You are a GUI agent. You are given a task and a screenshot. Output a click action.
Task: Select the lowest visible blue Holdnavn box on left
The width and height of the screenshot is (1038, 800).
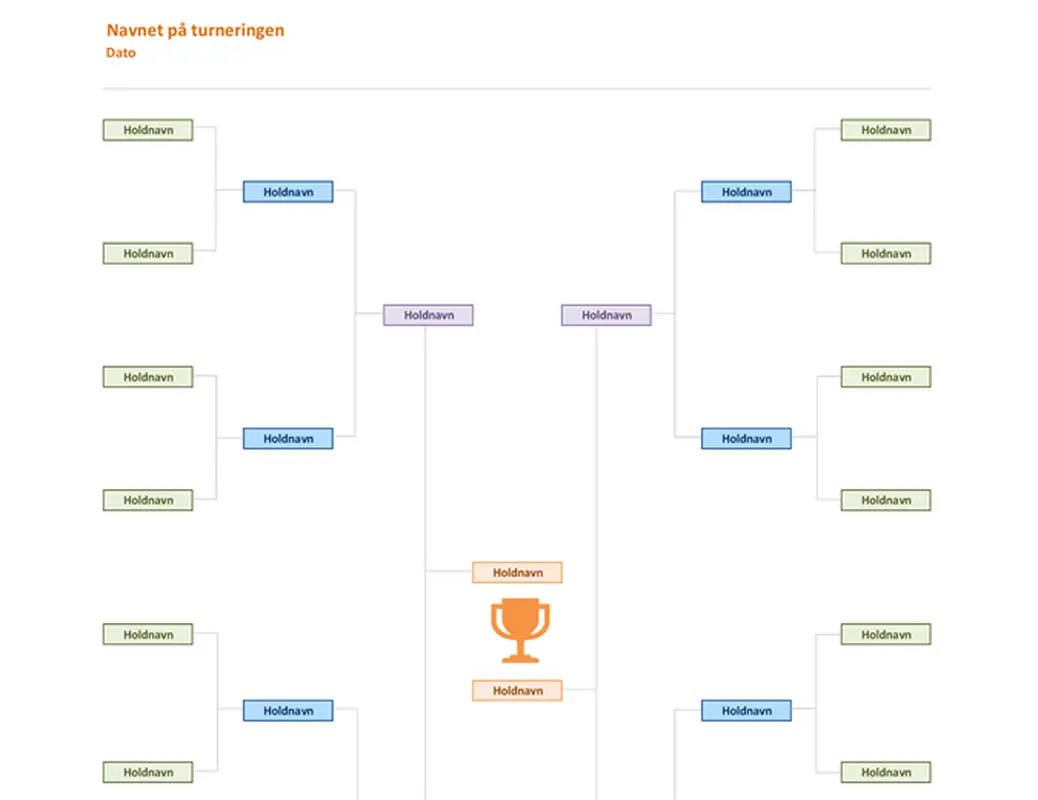point(287,711)
